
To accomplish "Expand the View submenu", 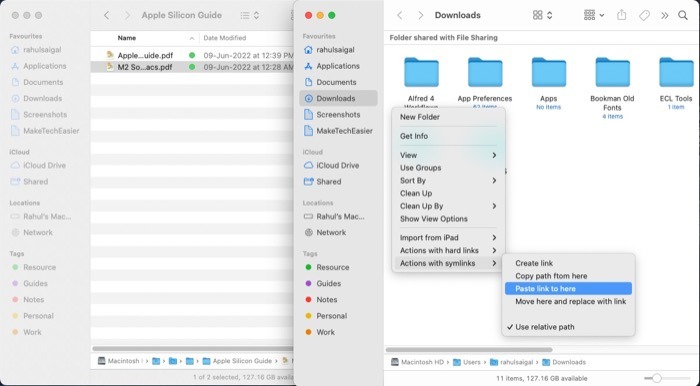I will (x=448, y=155).
